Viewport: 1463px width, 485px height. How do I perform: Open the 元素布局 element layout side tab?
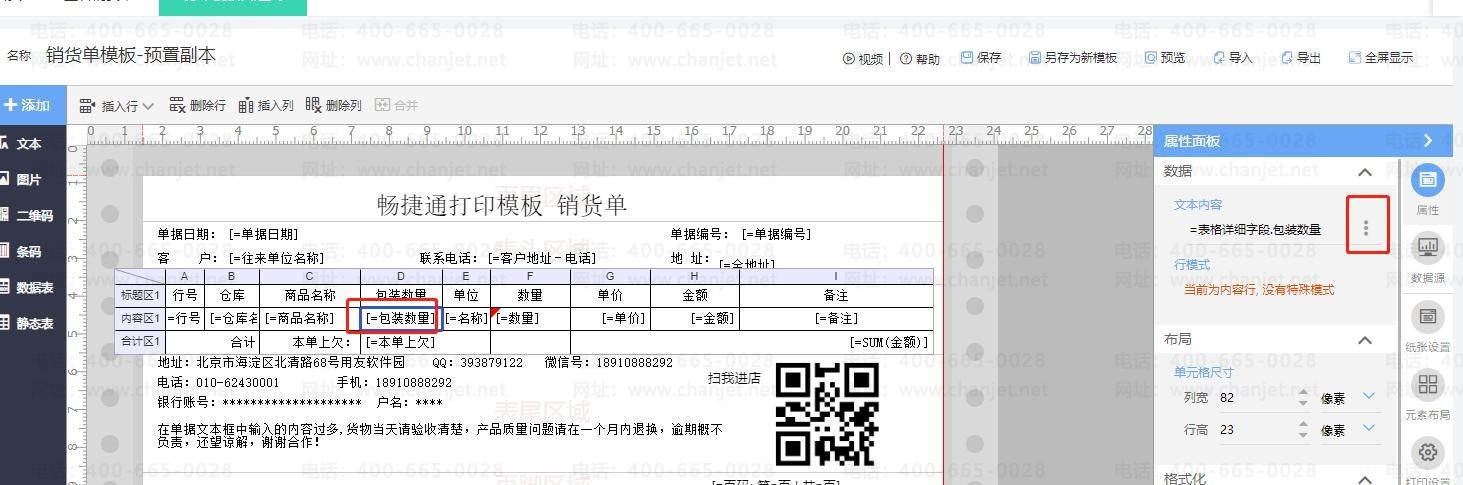1428,396
